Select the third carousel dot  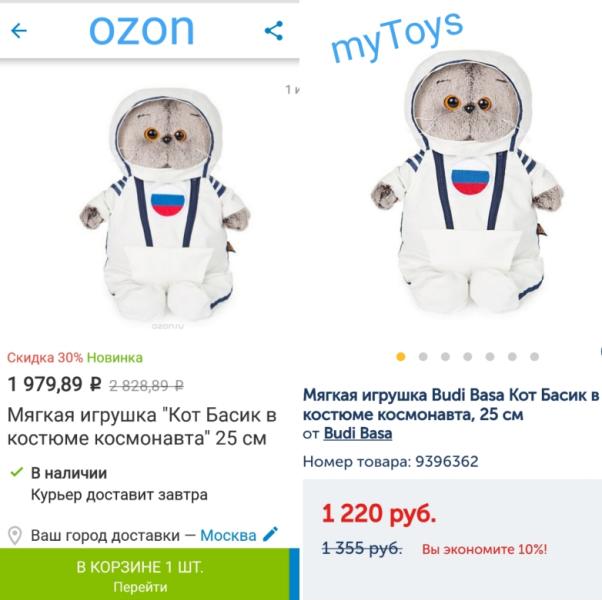coord(445,357)
